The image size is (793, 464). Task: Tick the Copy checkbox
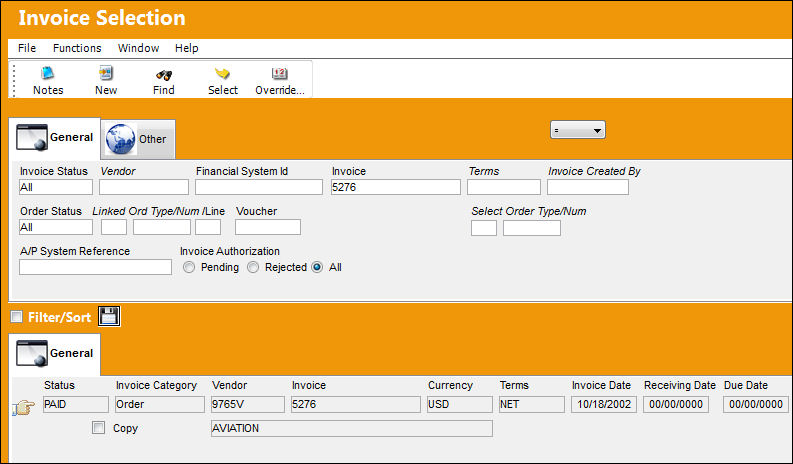[99, 428]
